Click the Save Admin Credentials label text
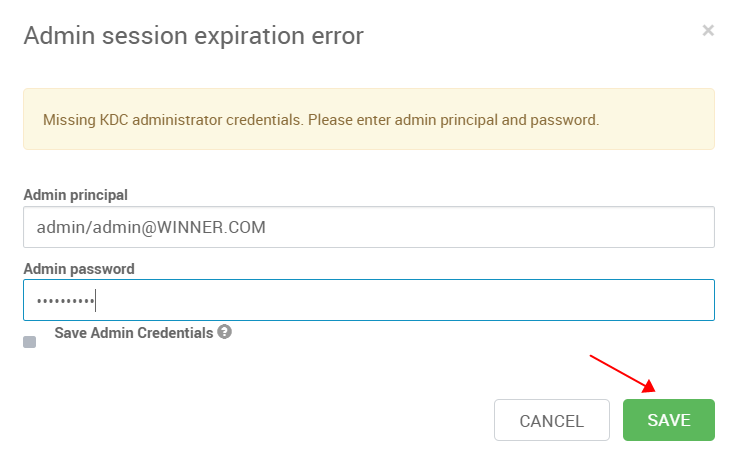This screenshot has height=460, width=735. click(134, 333)
